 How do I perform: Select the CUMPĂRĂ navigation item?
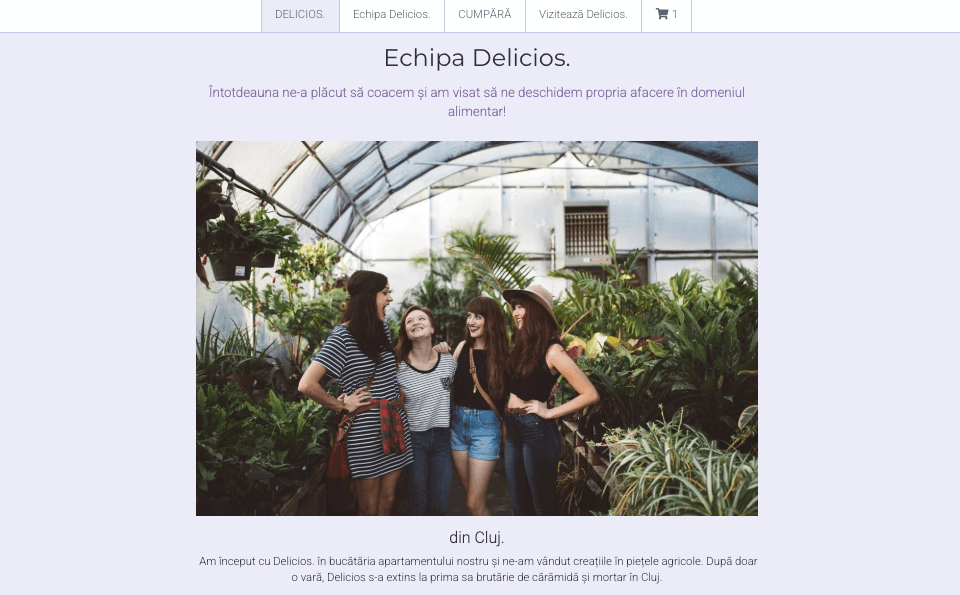tap(485, 15)
